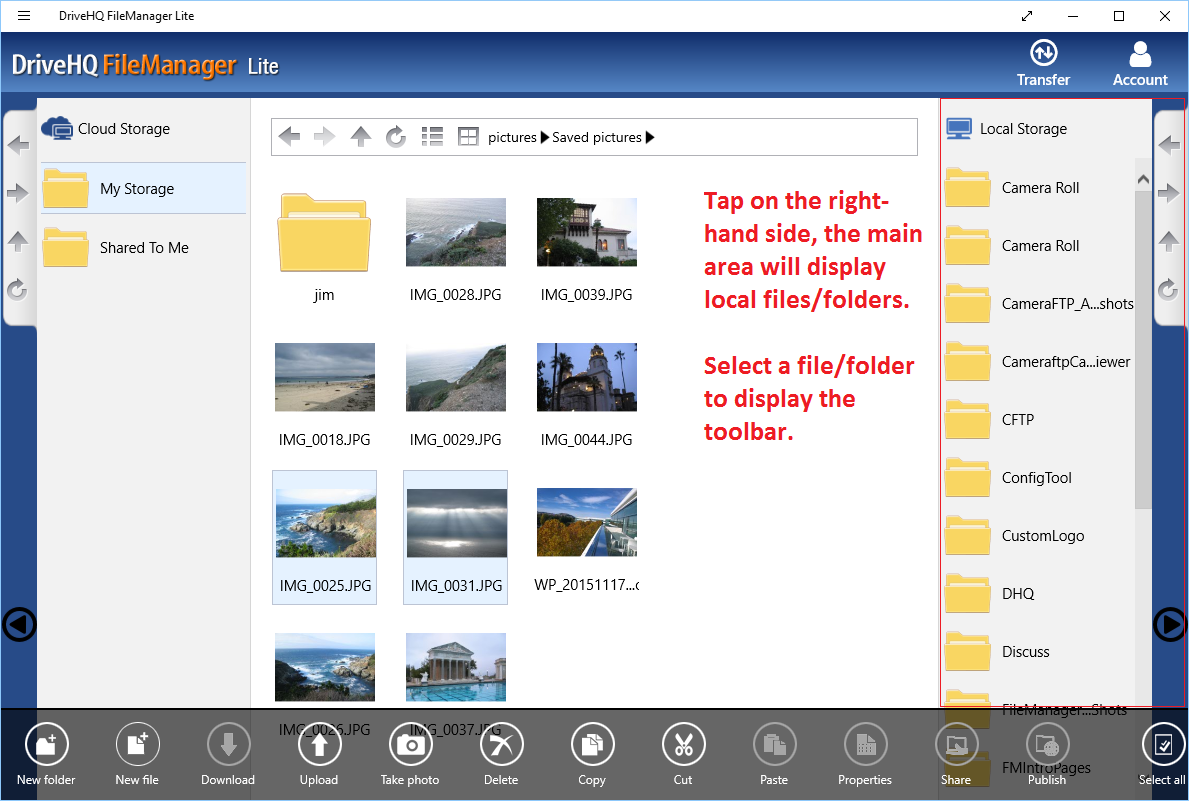Open the Transfer panel

pyautogui.click(x=1043, y=62)
